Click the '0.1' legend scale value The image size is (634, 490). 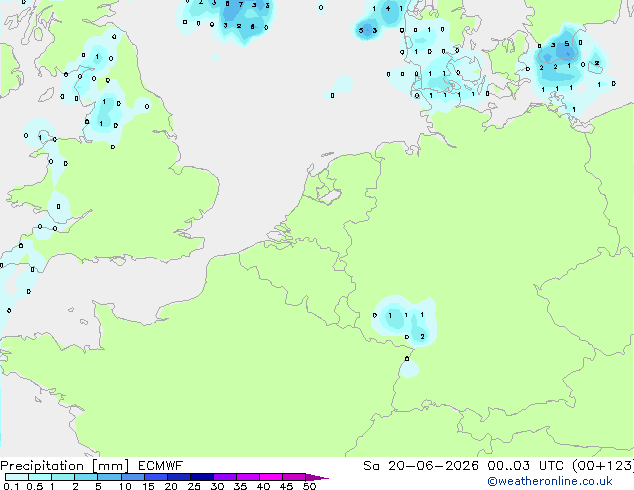pos(12,486)
